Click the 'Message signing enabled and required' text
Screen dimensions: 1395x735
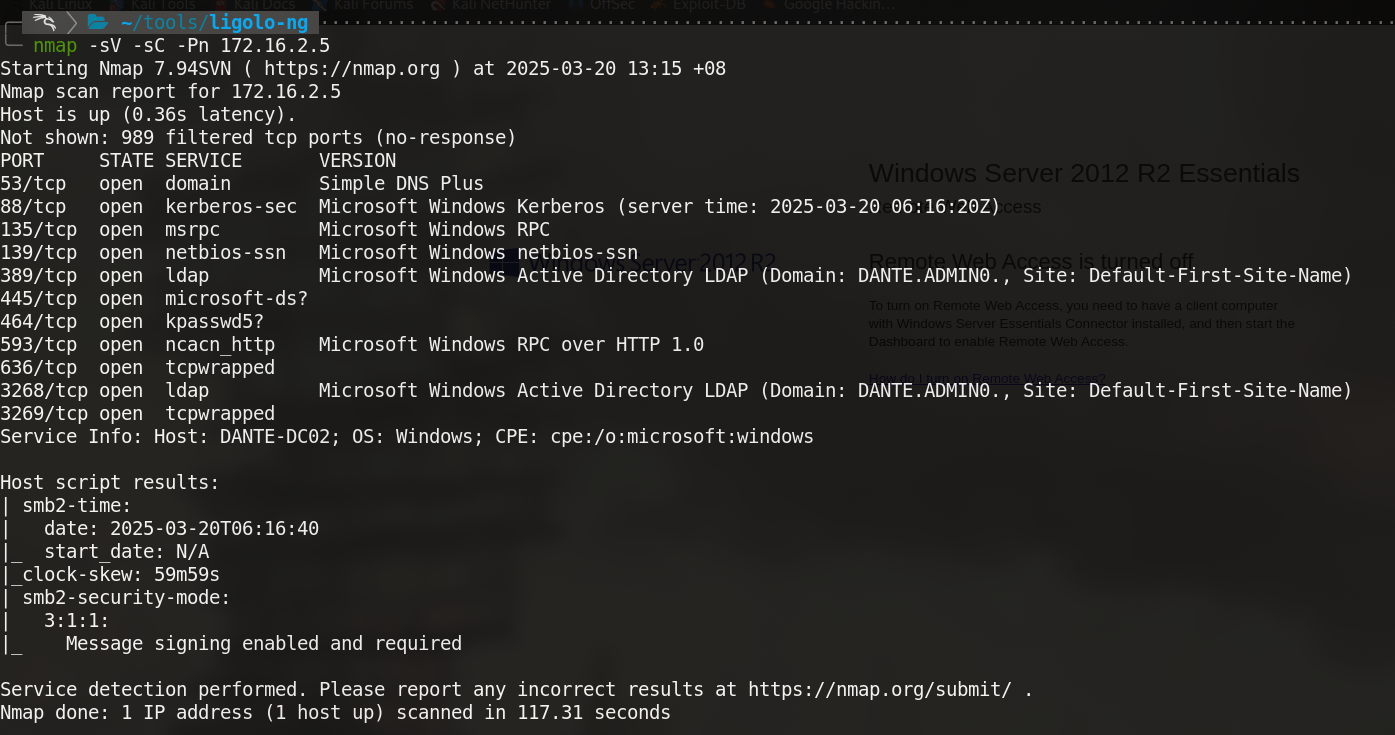[x=264, y=644]
